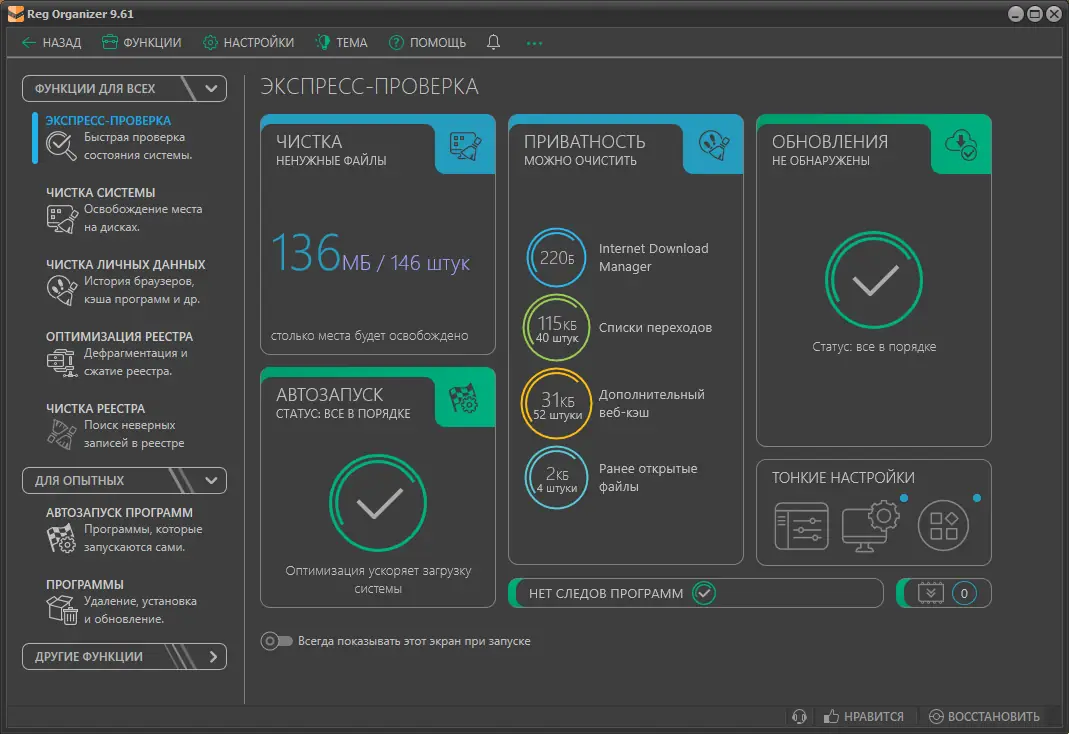The image size is (1069, 734).
Task: Click the download box icon next to counter 0
Action: click(931, 593)
